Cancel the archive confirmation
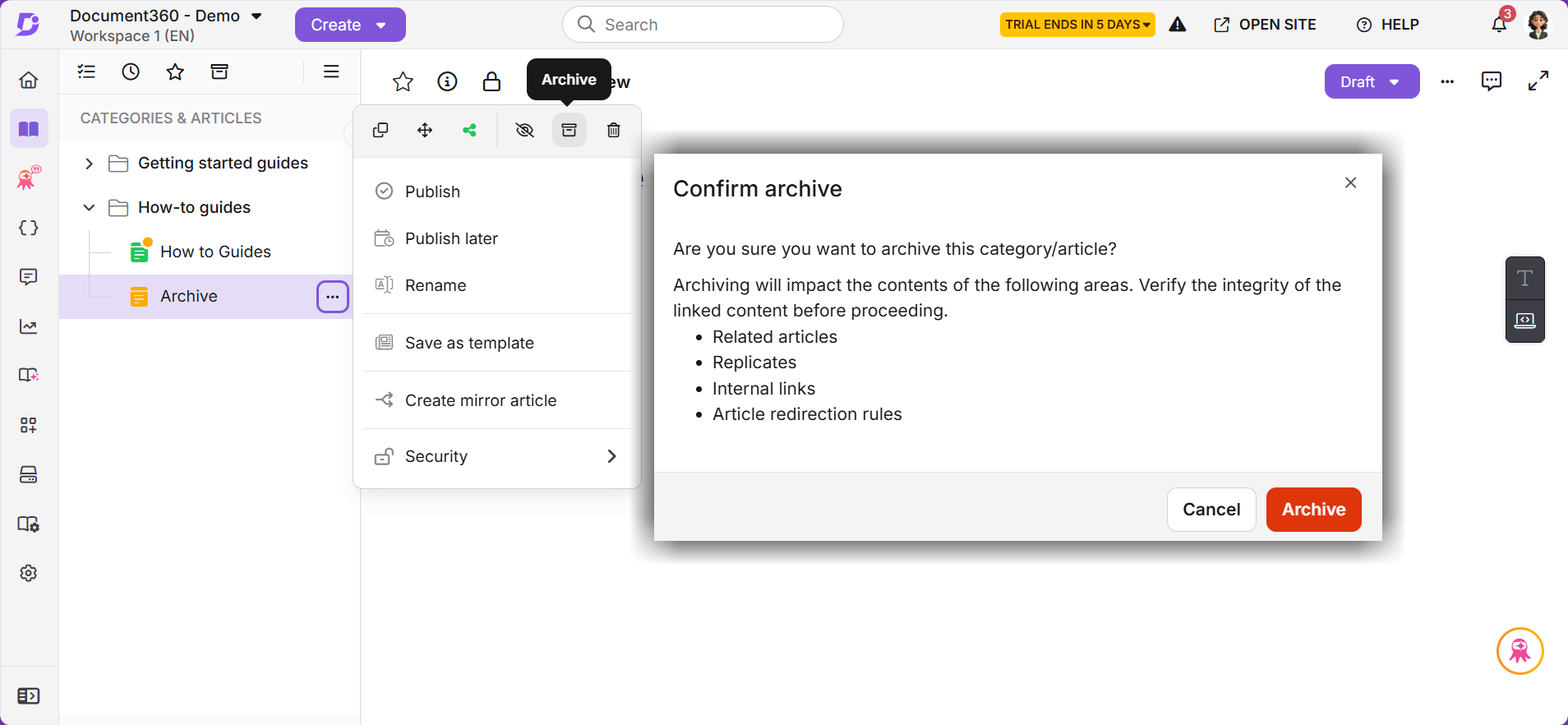Viewport: 1568px width, 725px height. (1211, 510)
